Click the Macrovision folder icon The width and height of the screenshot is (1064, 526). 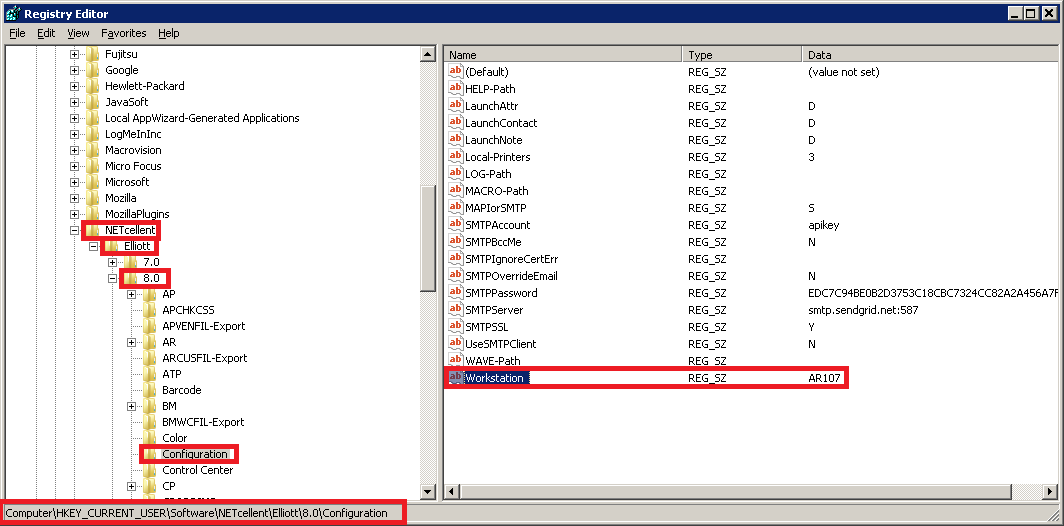pos(93,150)
